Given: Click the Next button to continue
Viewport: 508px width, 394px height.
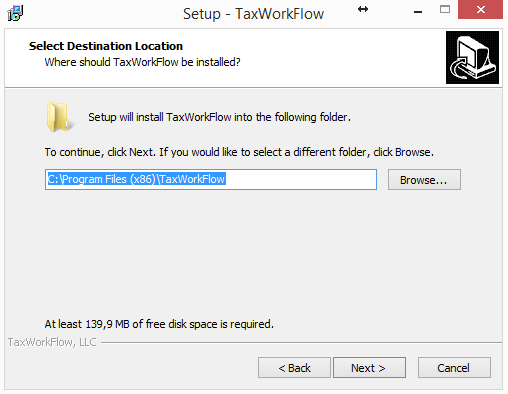Looking at the screenshot, I should [x=369, y=368].
